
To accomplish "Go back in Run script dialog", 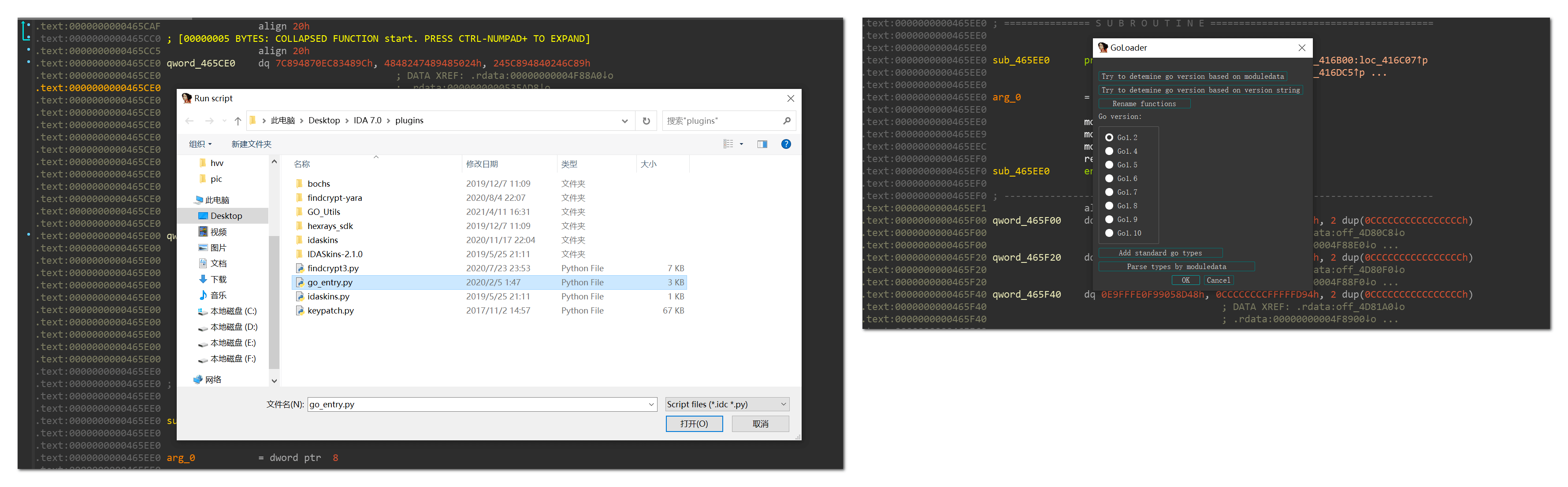I will coord(189,121).
